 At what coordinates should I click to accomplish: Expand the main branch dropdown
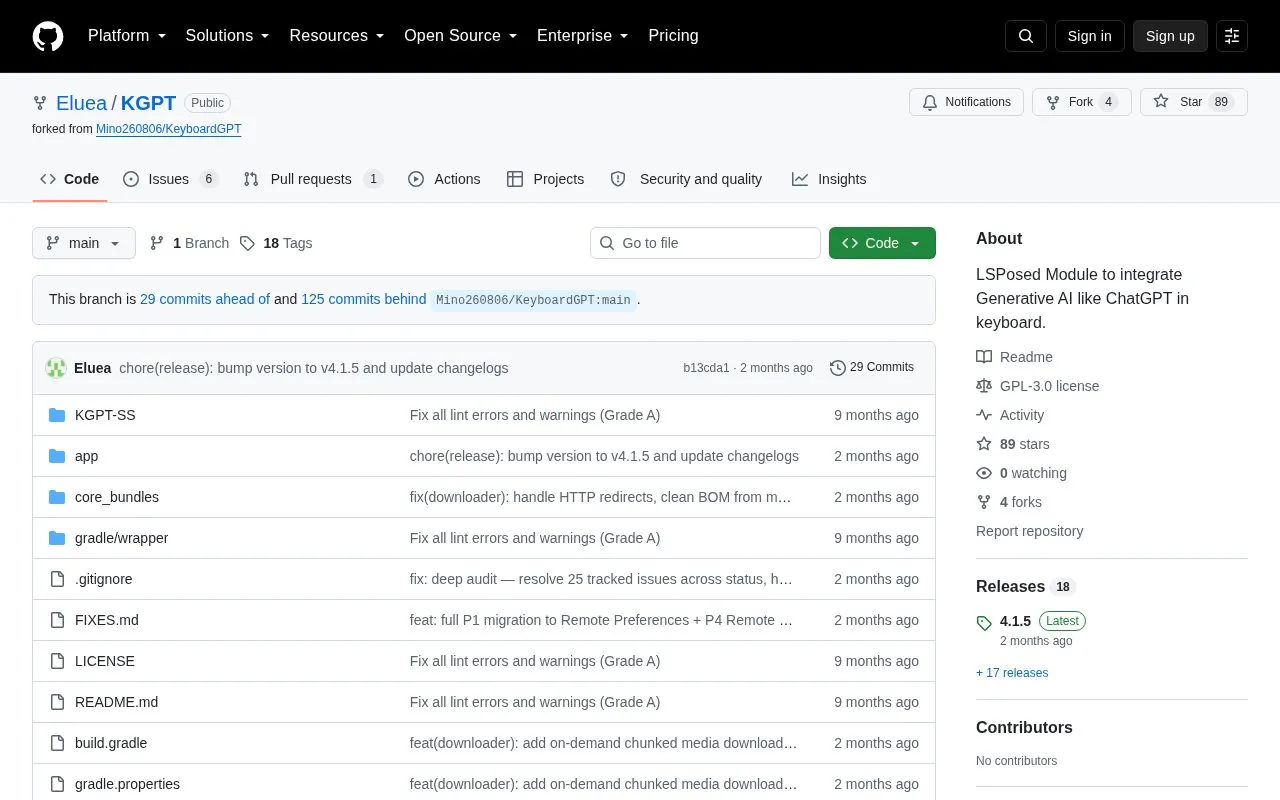point(84,243)
